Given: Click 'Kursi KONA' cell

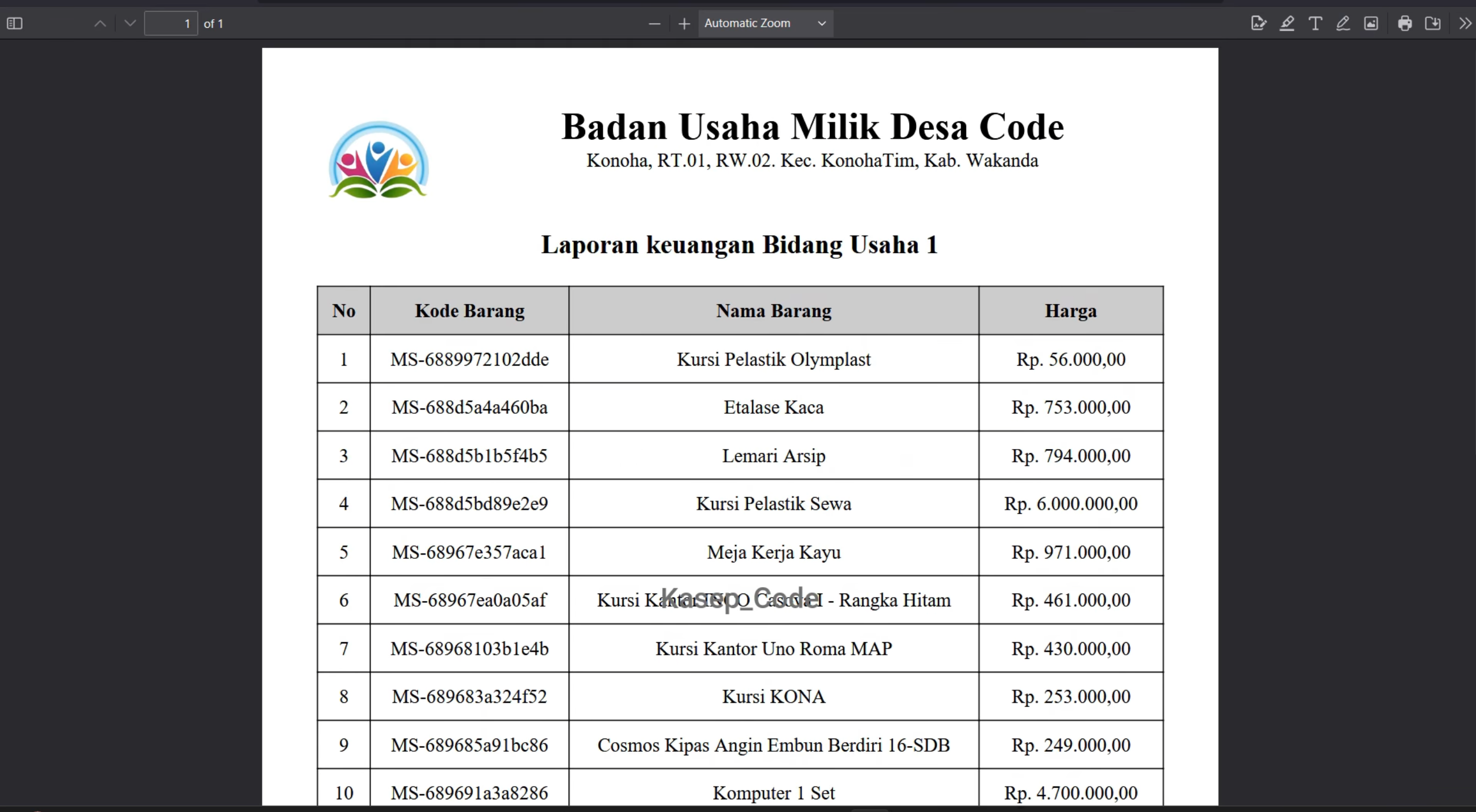Looking at the screenshot, I should (x=774, y=697).
